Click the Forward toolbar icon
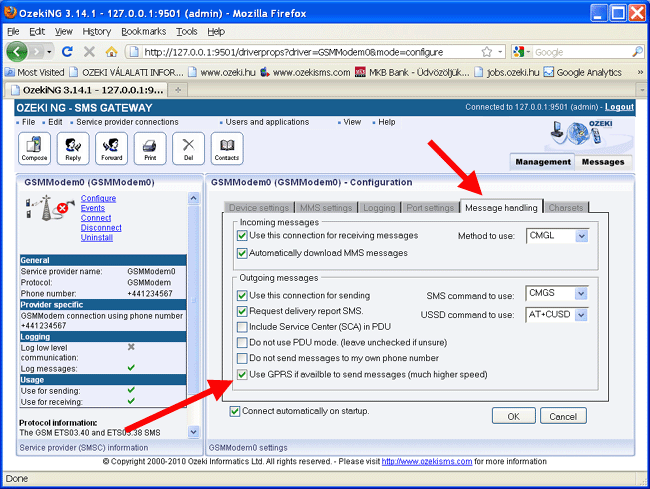650x489 pixels. point(112,148)
